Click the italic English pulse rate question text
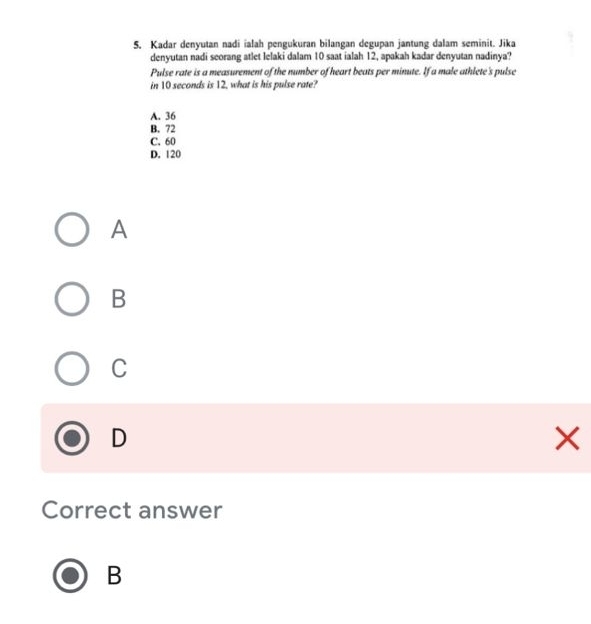The image size is (591, 624). click(x=333, y=78)
